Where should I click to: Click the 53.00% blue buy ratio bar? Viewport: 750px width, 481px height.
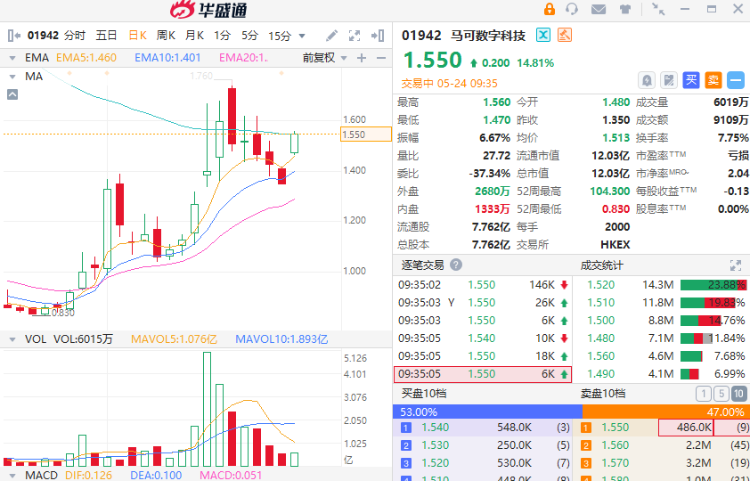tap(487, 412)
